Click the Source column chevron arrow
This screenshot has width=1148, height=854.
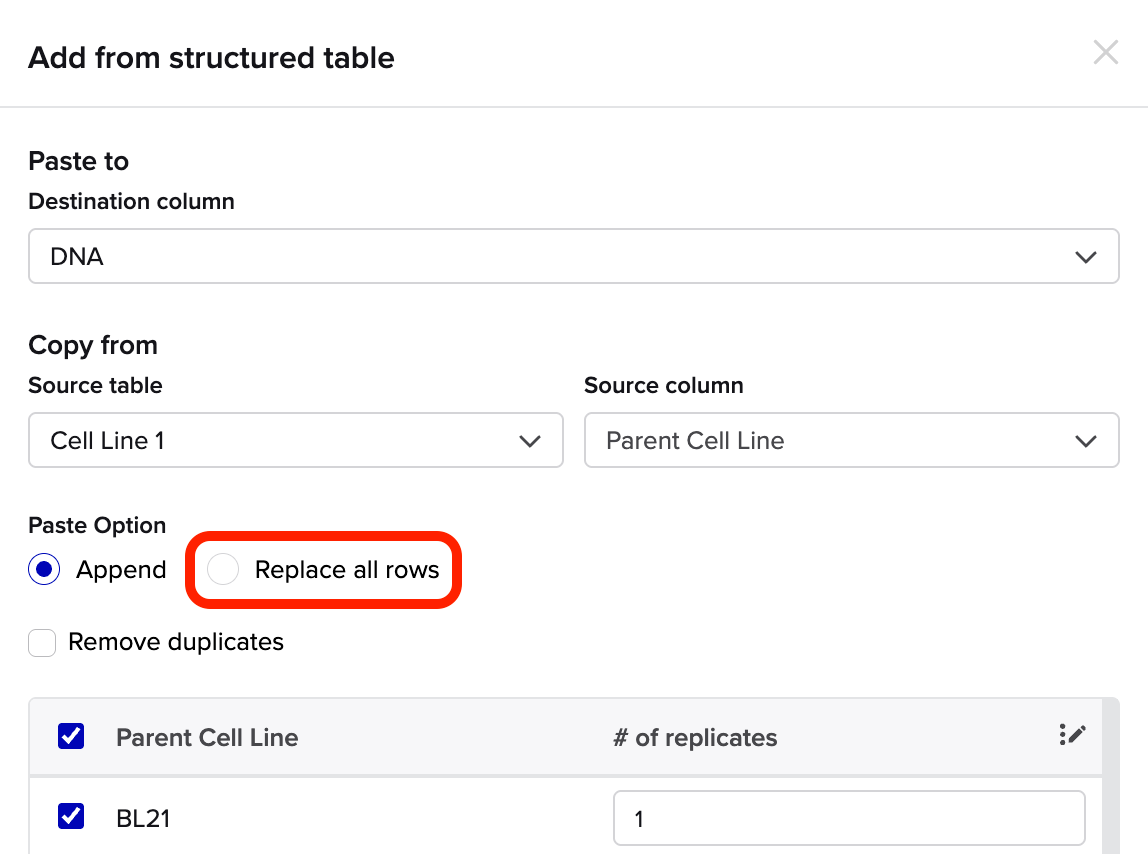[1085, 441]
